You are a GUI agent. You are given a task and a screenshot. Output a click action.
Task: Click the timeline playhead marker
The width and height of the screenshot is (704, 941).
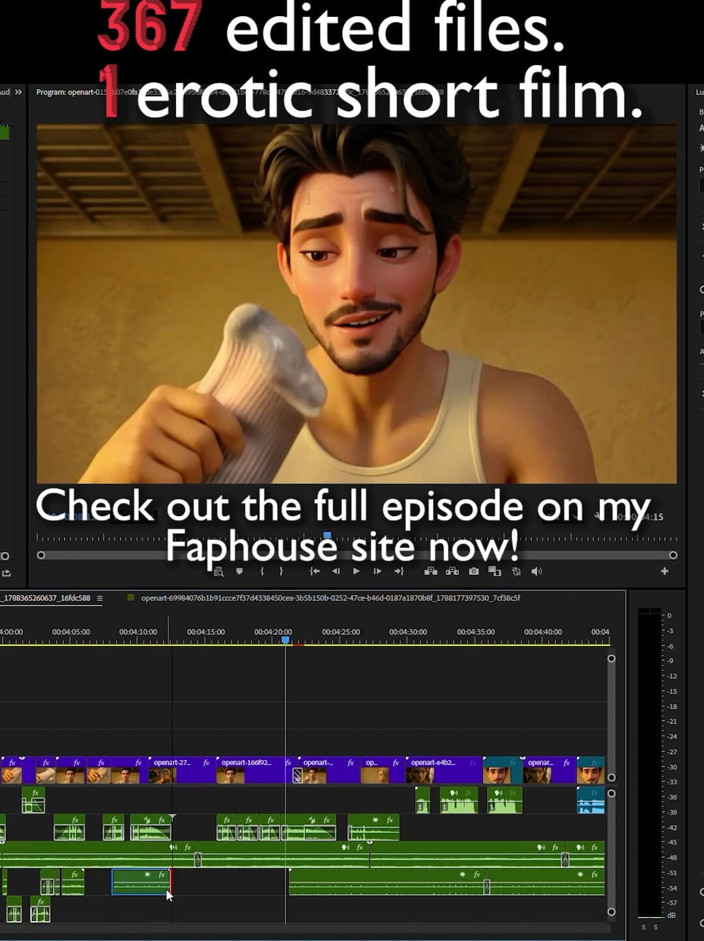point(286,640)
